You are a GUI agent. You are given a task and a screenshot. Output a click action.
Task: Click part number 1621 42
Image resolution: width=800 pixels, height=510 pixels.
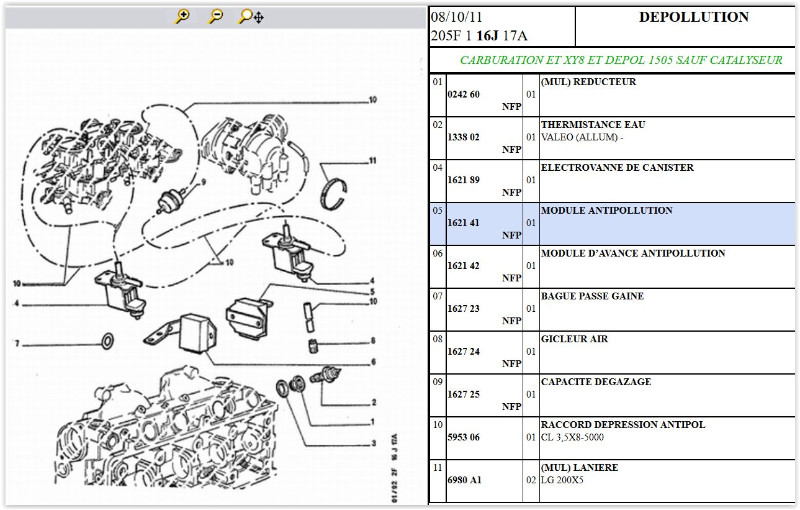(462, 267)
